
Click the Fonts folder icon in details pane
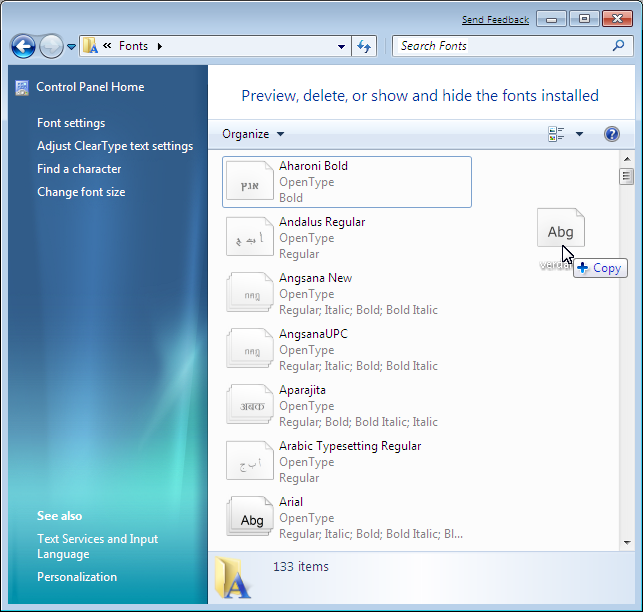(233, 577)
